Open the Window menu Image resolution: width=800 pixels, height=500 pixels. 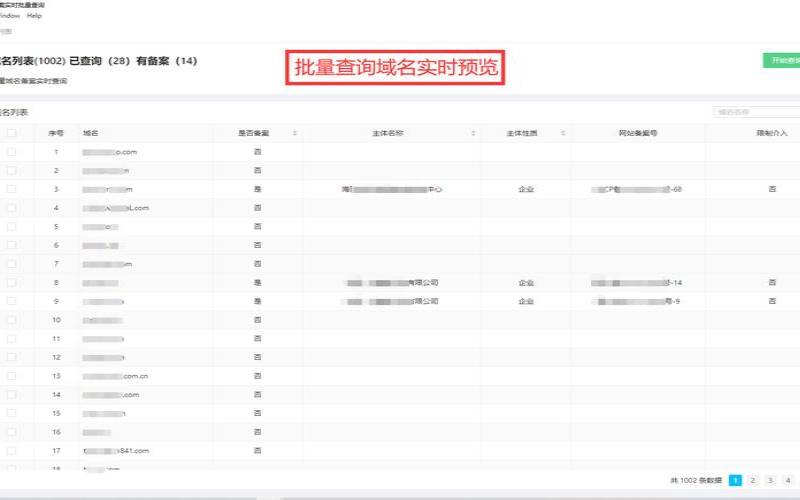point(9,16)
